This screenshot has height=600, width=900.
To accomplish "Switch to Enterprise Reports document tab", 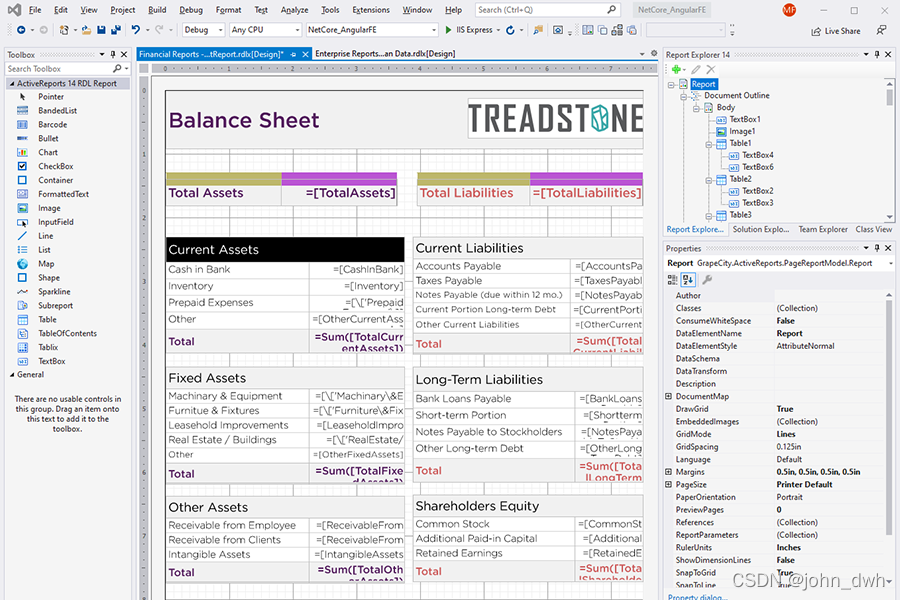I will click(385, 54).
